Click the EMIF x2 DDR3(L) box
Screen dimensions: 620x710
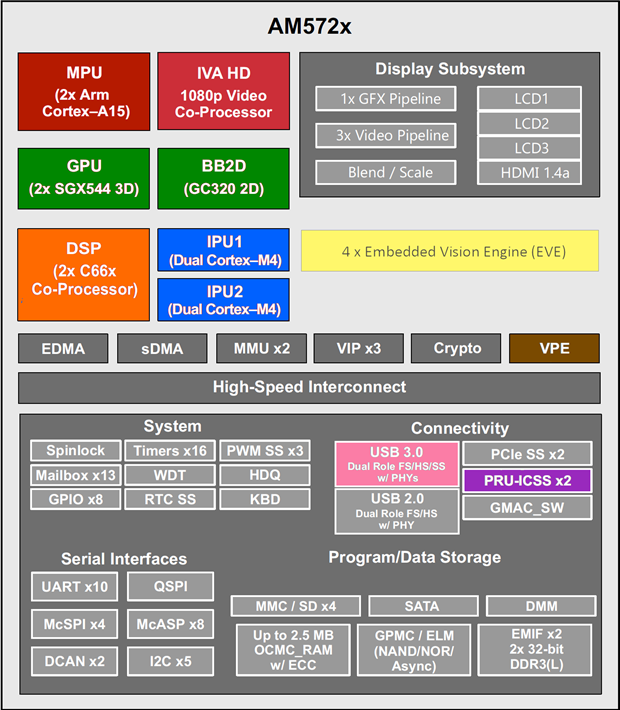[x=535, y=650]
